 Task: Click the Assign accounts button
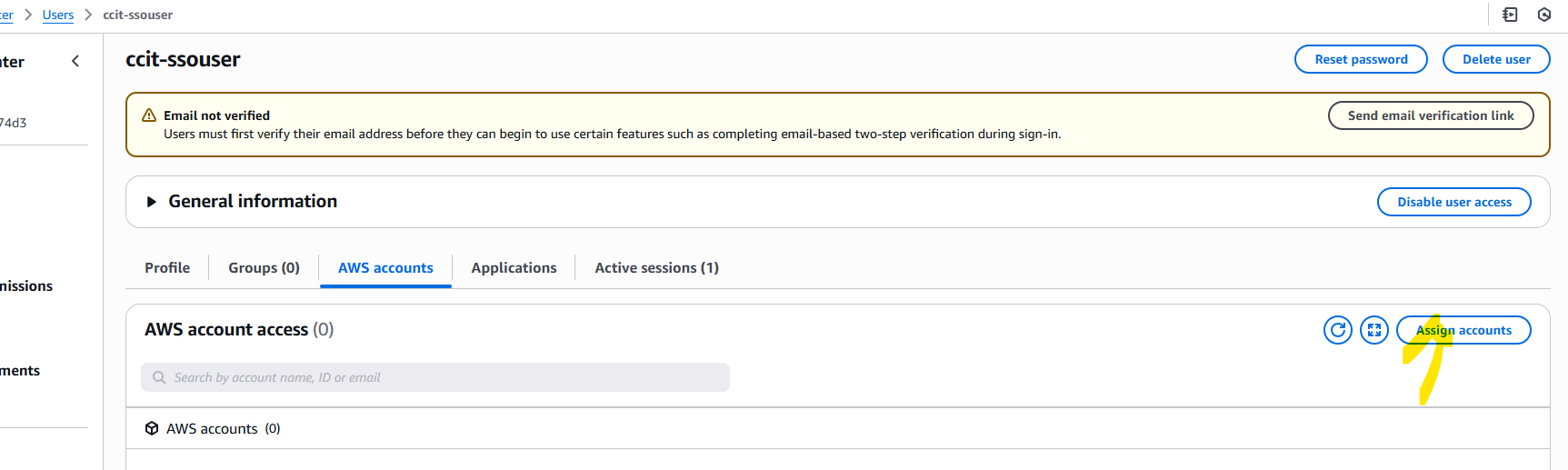point(1463,330)
